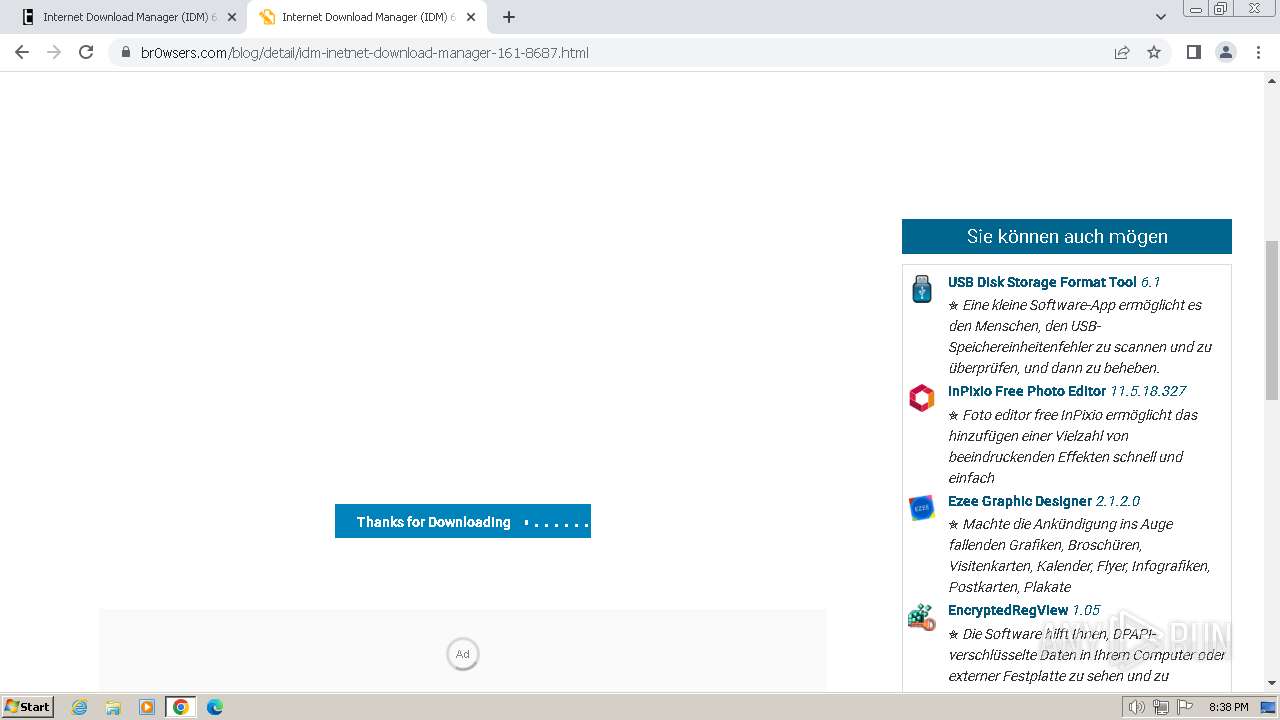Image resolution: width=1280 pixels, height=720 pixels.
Task: Close the first Internet Download Manager tab
Action: tap(232, 17)
